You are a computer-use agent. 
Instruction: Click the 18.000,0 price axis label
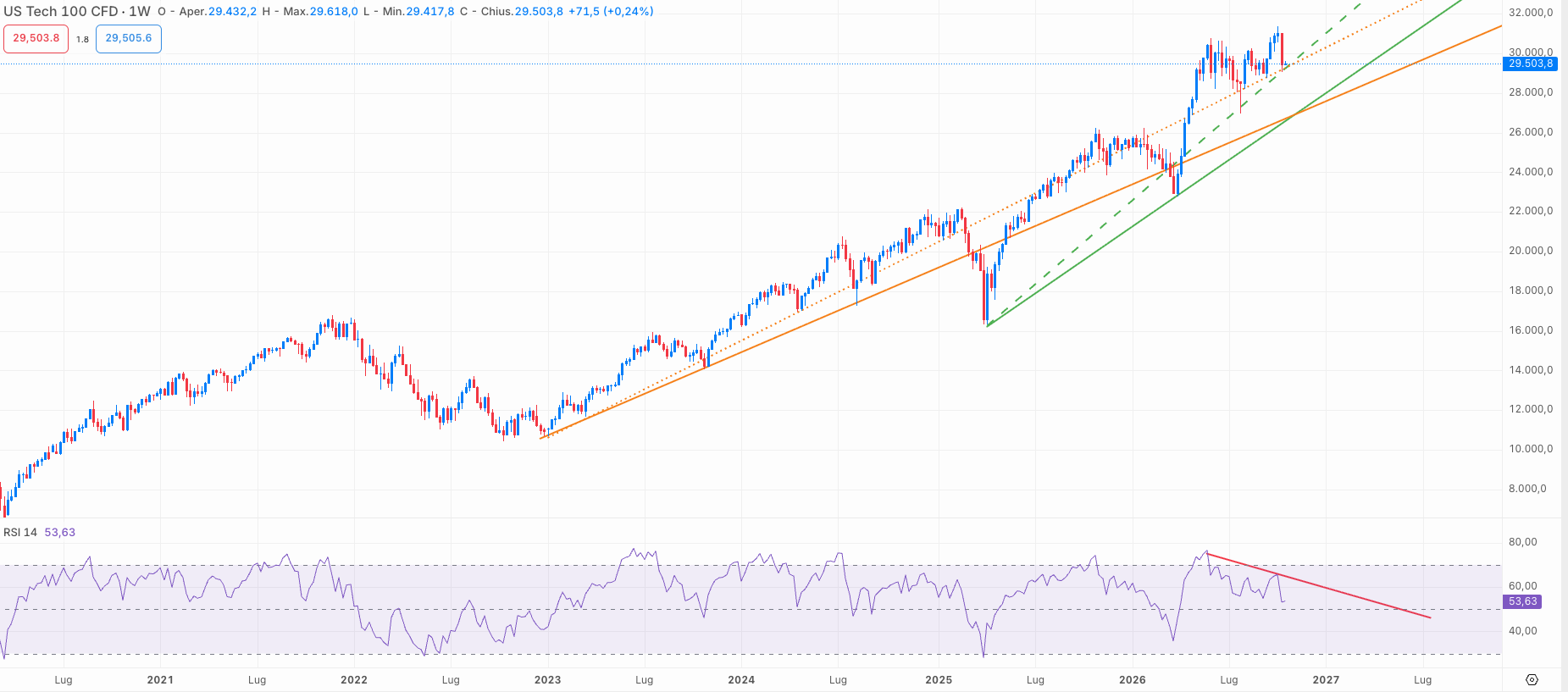click(1531, 291)
